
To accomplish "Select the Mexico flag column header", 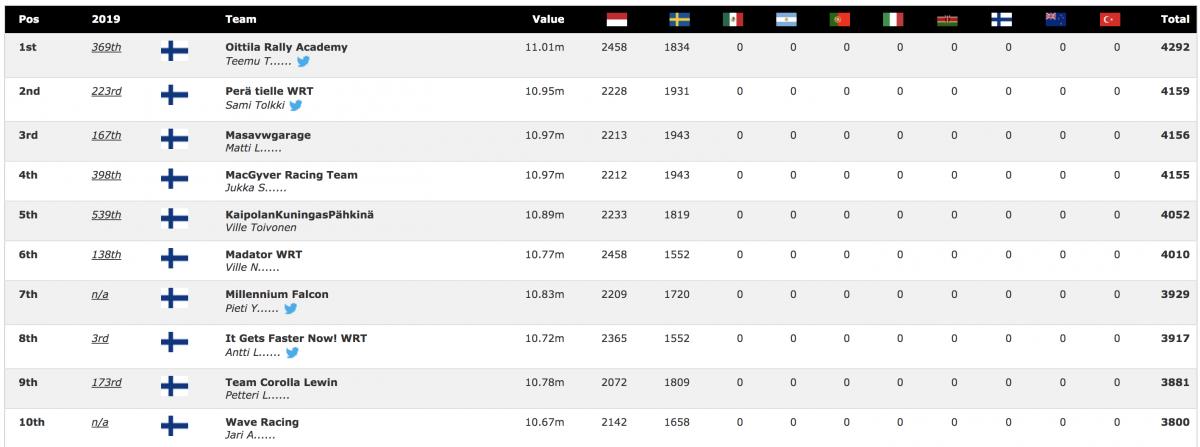I will click(733, 19).
